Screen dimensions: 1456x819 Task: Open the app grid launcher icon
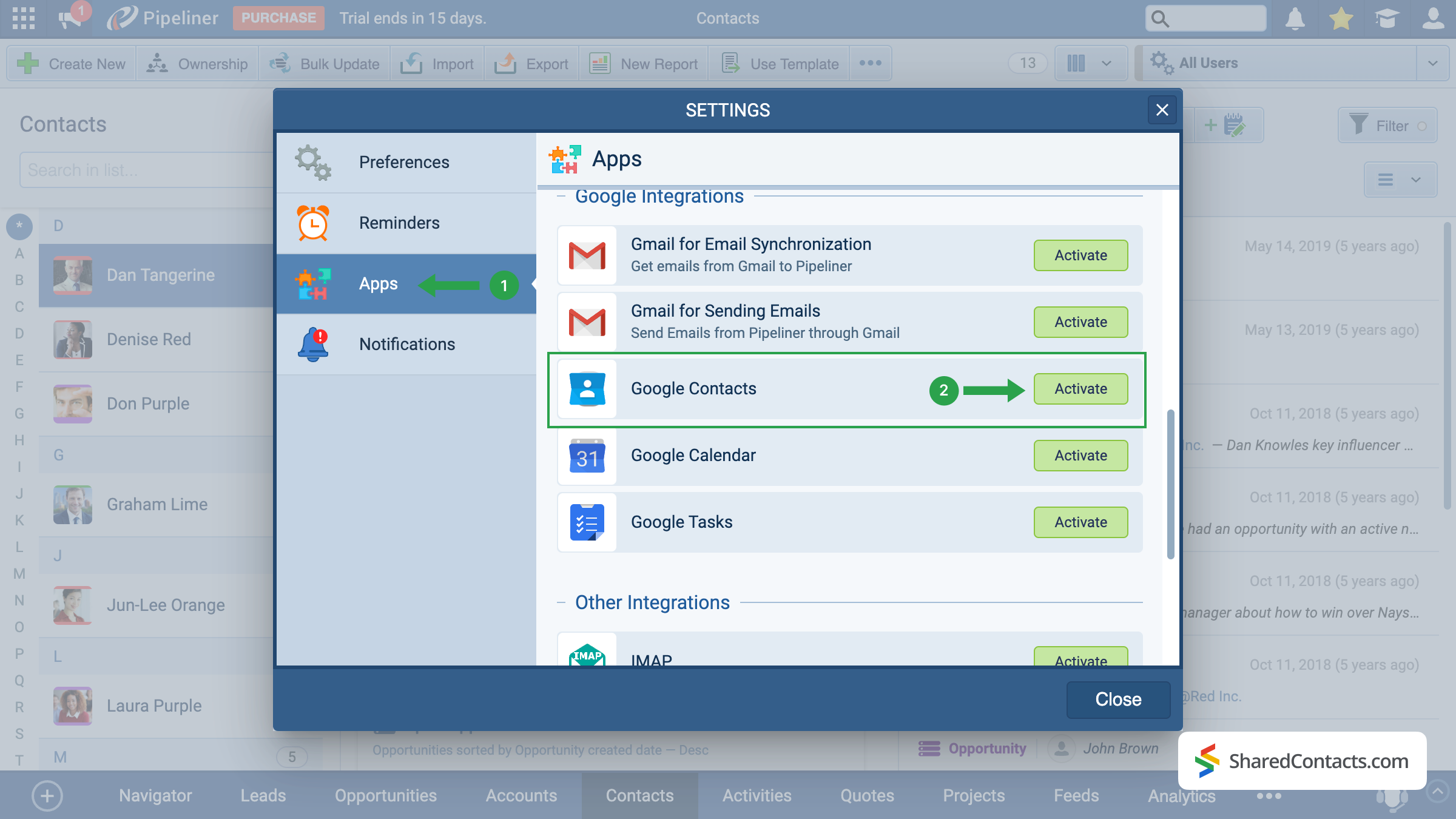click(x=24, y=18)
